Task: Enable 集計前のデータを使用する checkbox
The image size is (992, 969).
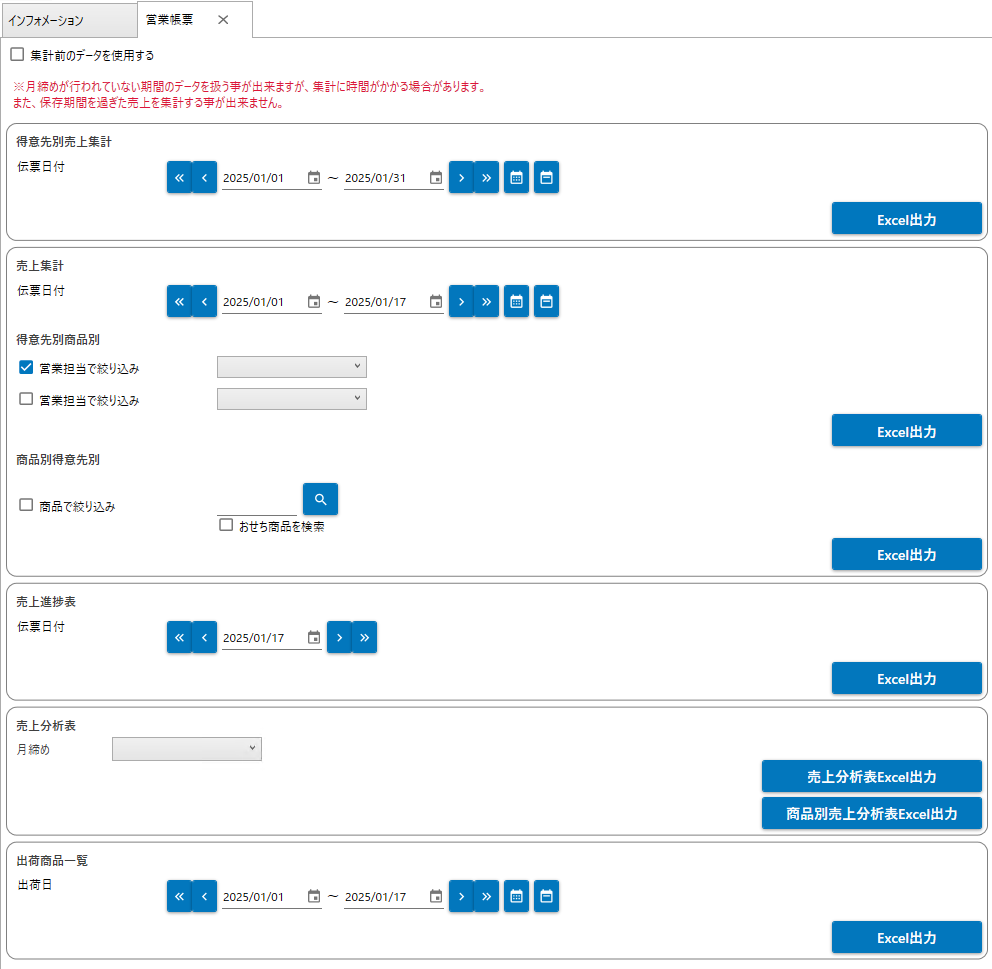Action: (x=18, y=55)
